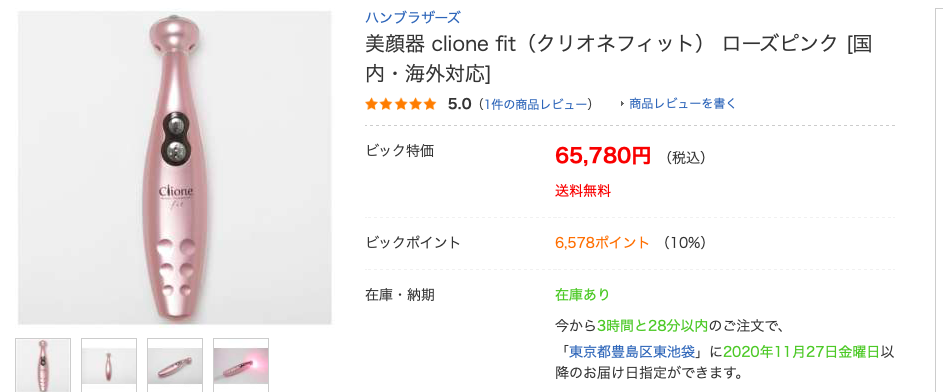Viewport: 943px width, 392px height.
Task: Click the green 在庫あり stock status
Action: coord(582,295)
